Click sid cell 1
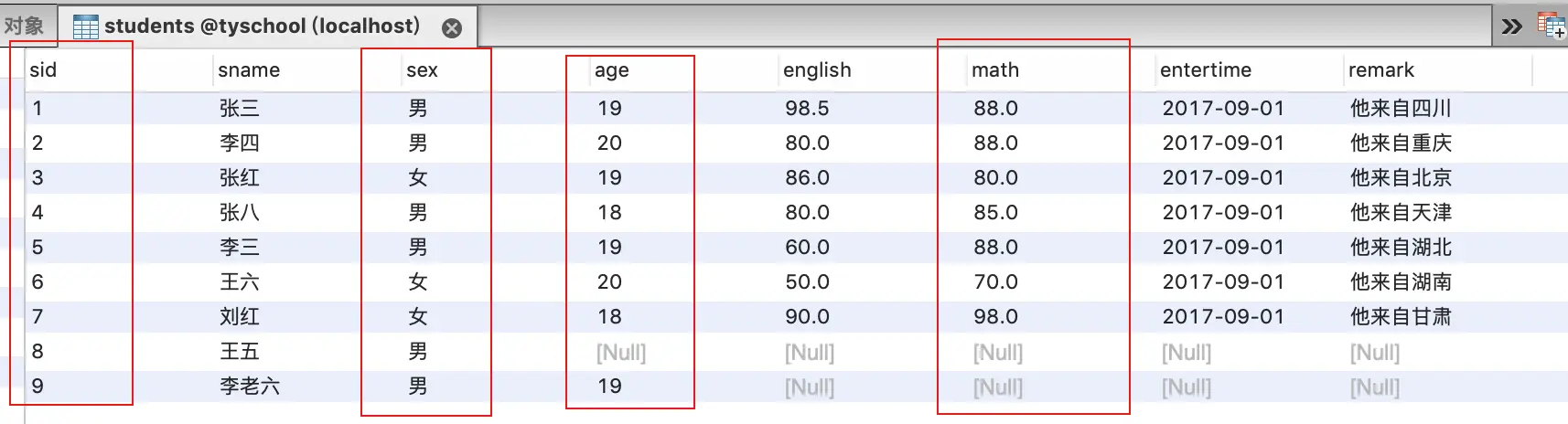 (x=38, y=109)
